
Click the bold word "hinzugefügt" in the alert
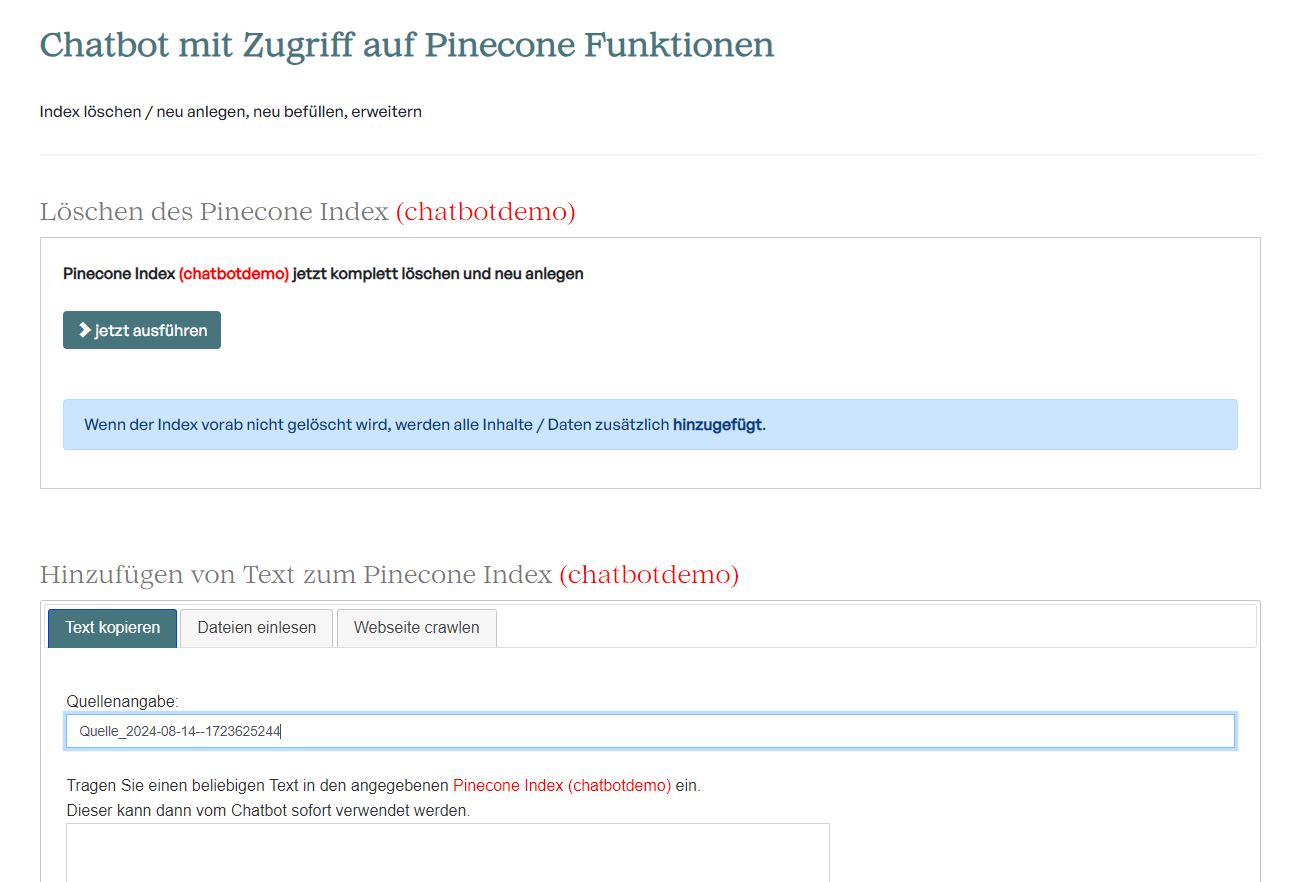coord(717,425)
